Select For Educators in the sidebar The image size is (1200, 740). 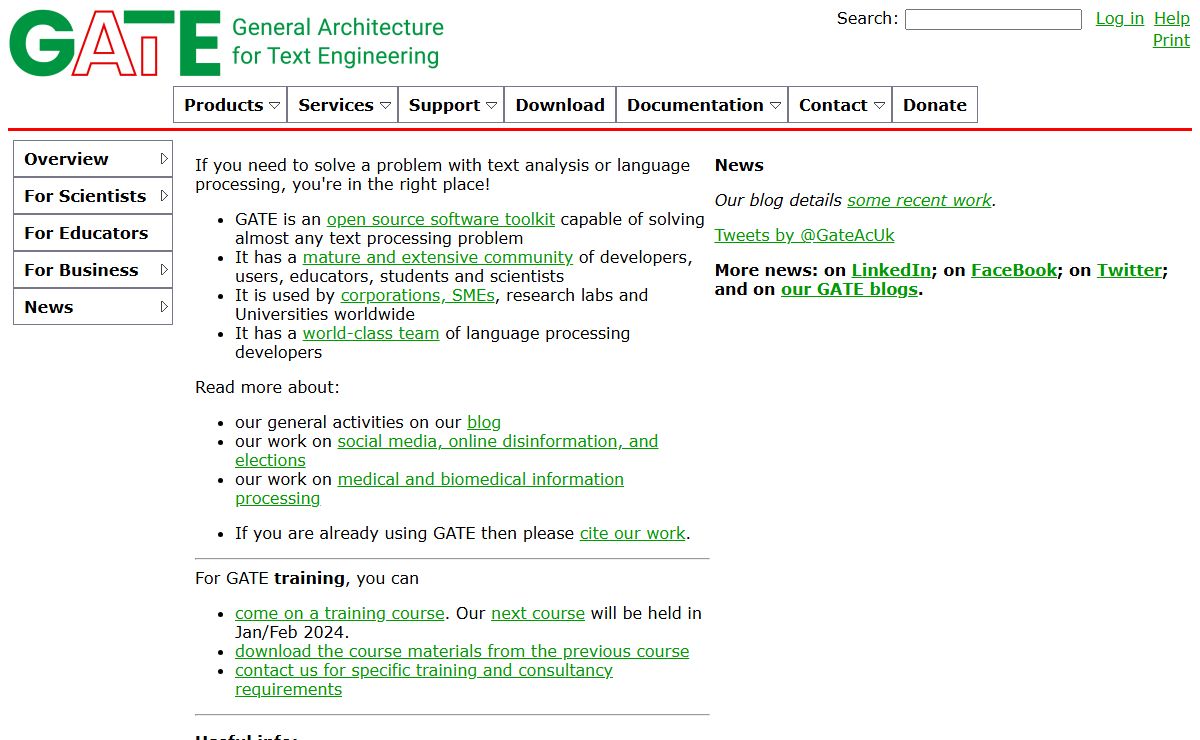click(x=93, y=233)
